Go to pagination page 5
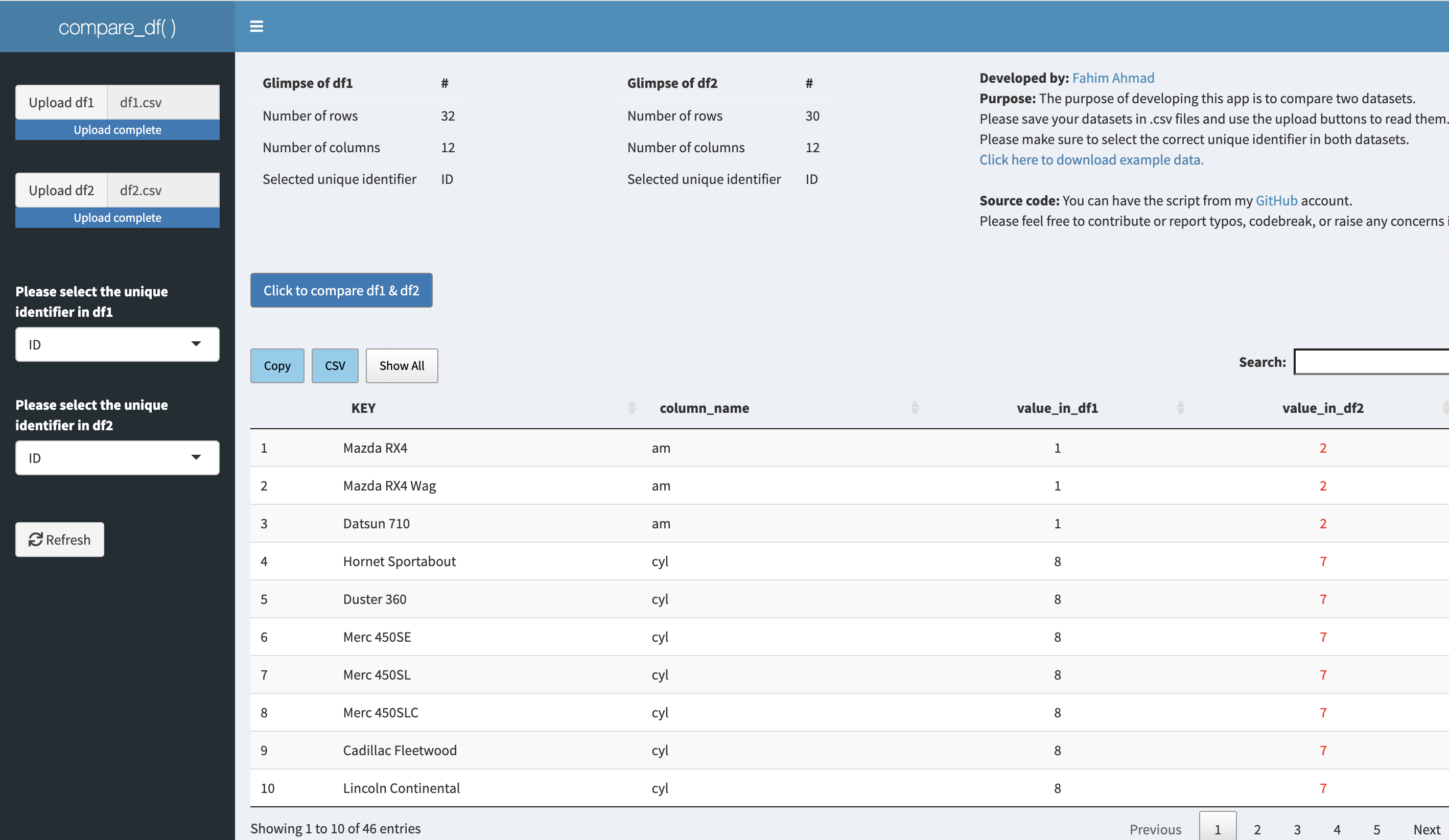 [1376, 829]
